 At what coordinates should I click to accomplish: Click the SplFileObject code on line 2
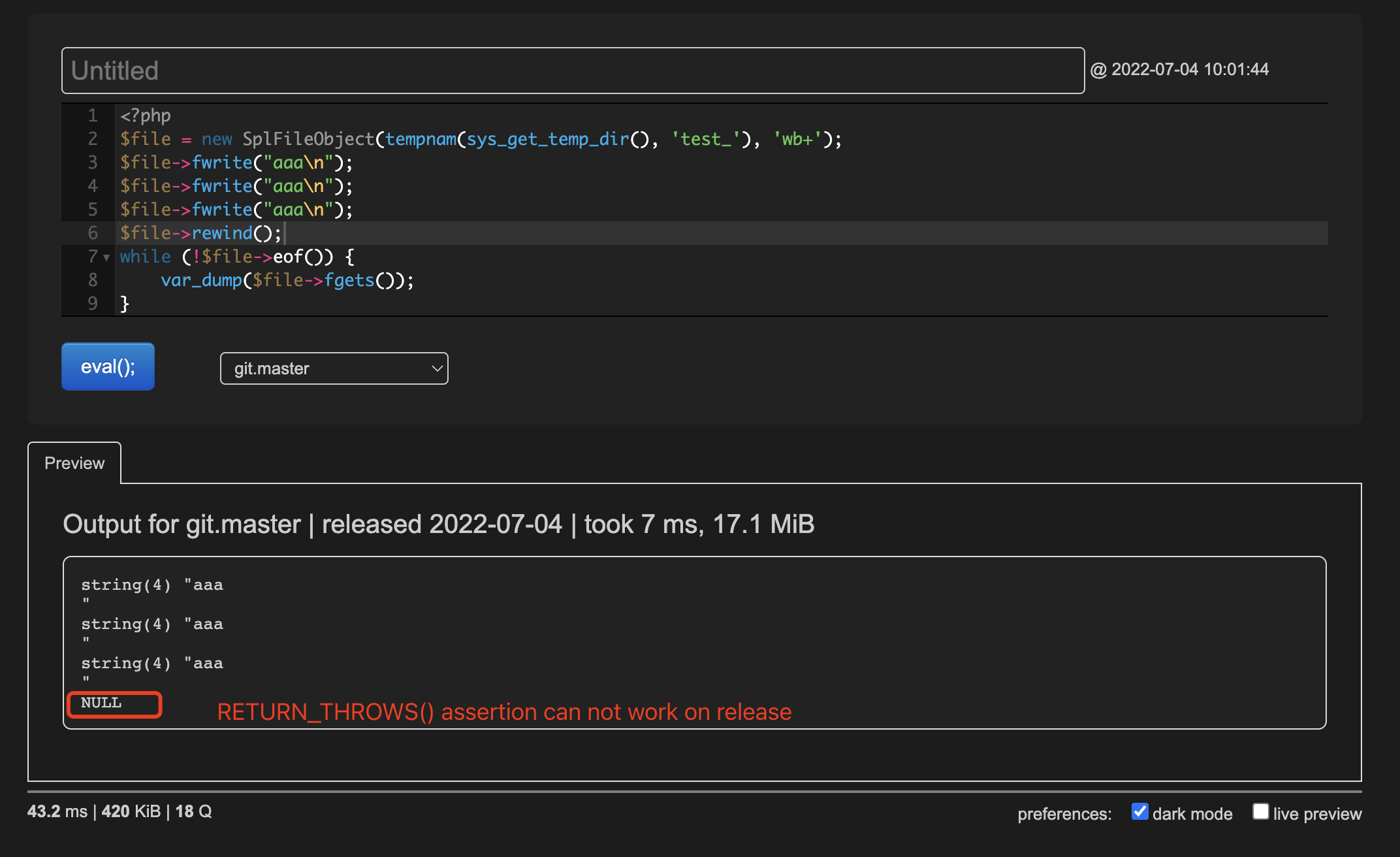pos(308,139)
